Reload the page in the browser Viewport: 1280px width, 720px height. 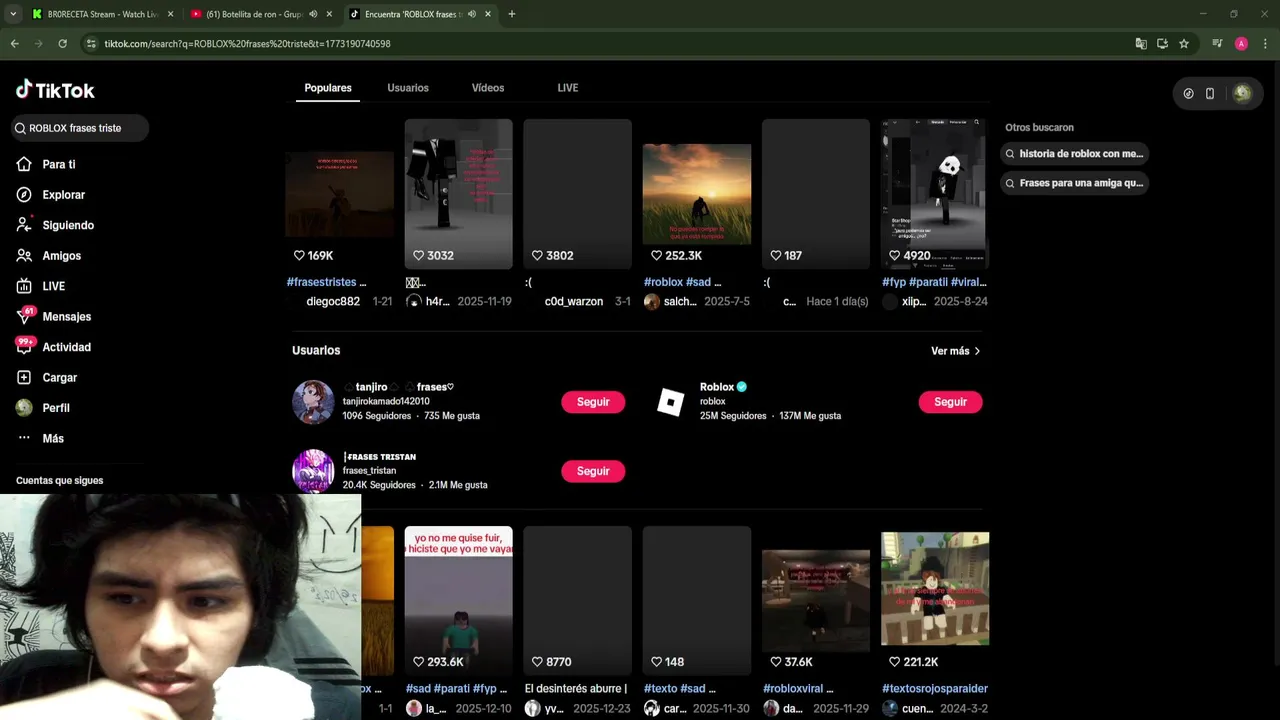[x=62, y=44]
